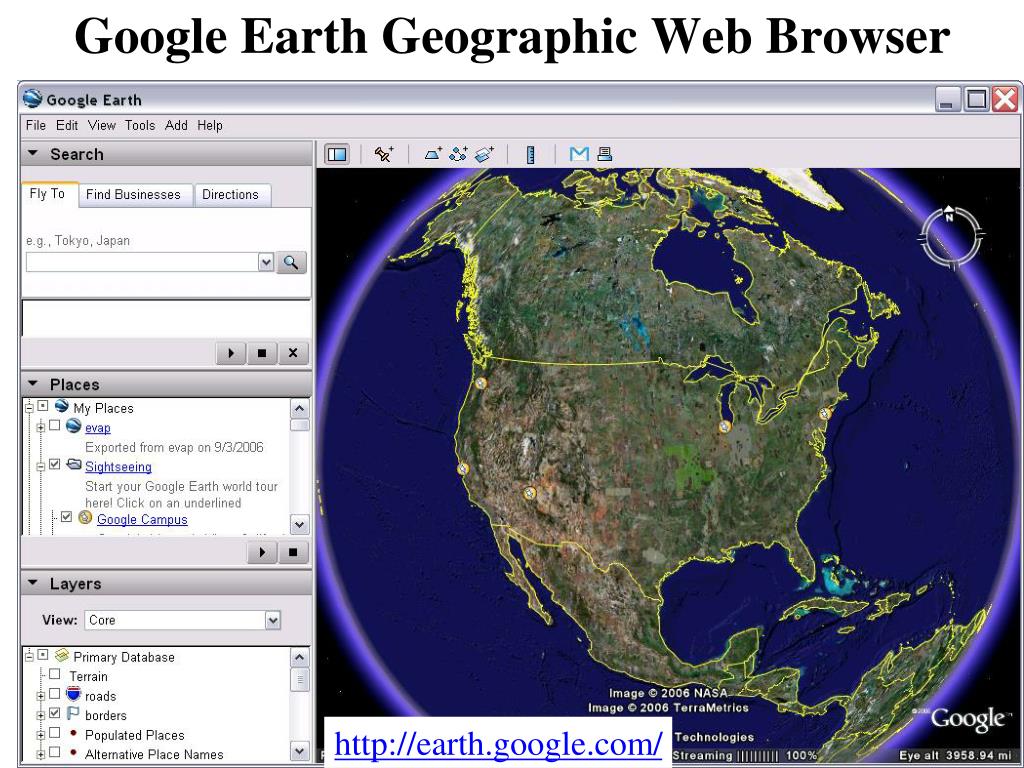Expand the evap tree node

40,427
